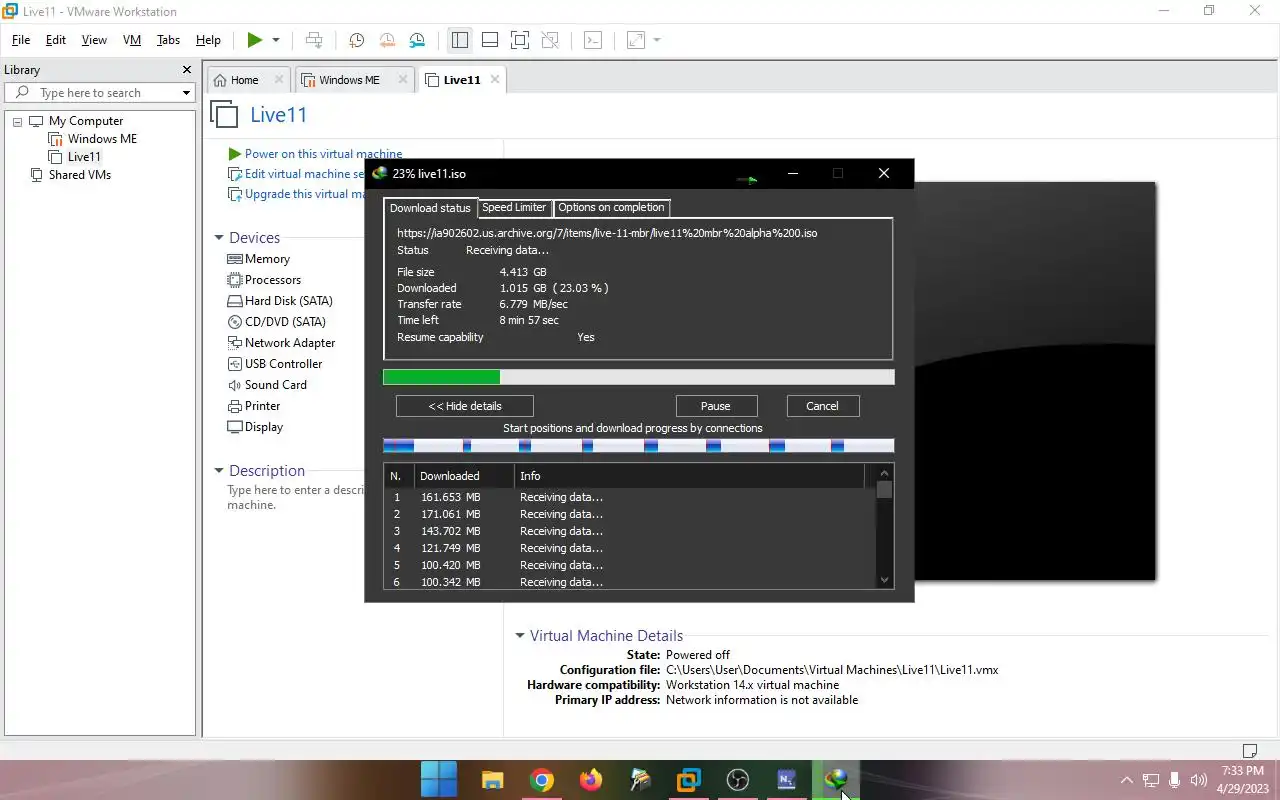Toggle the thumbnail bar view icon
1280x800 pixels.
(x=490, y=40)
